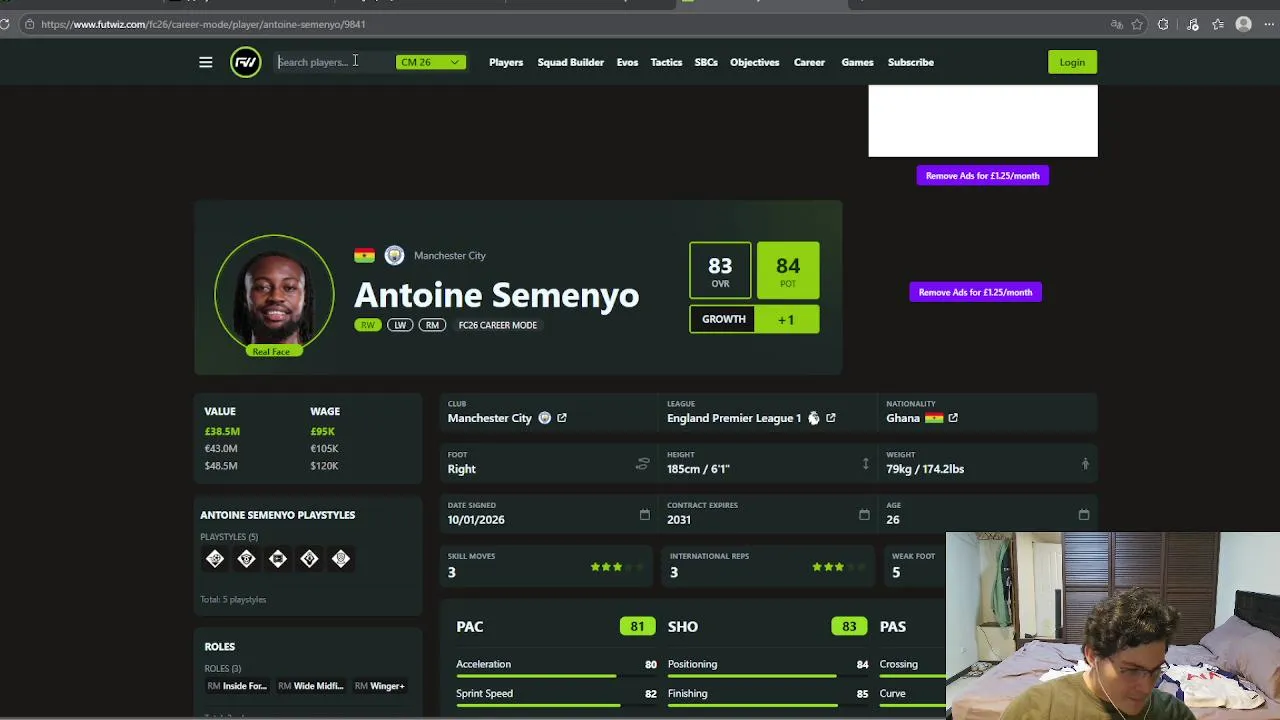Click the FUTWIZ logo
This screenshot has height=720, width=1280.
245,62
